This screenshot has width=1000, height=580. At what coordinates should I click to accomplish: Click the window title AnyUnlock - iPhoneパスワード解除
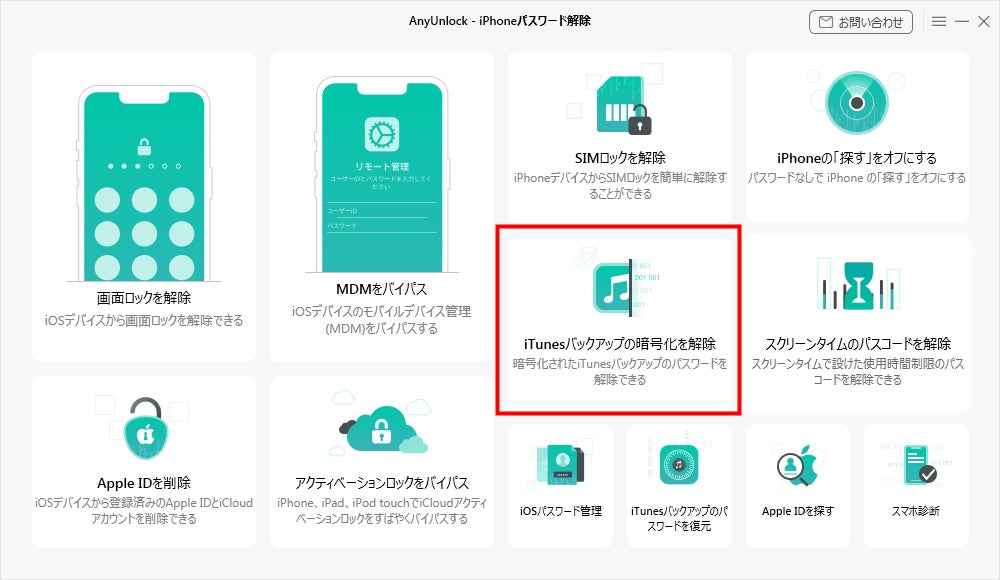499,21
